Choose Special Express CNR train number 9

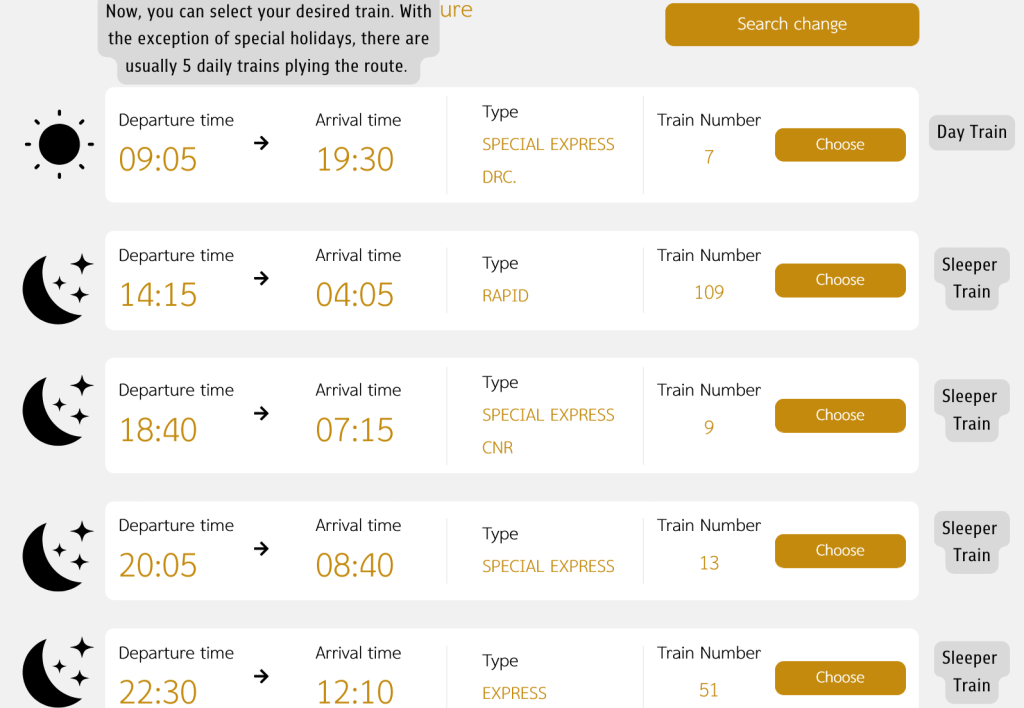point(839,415)
